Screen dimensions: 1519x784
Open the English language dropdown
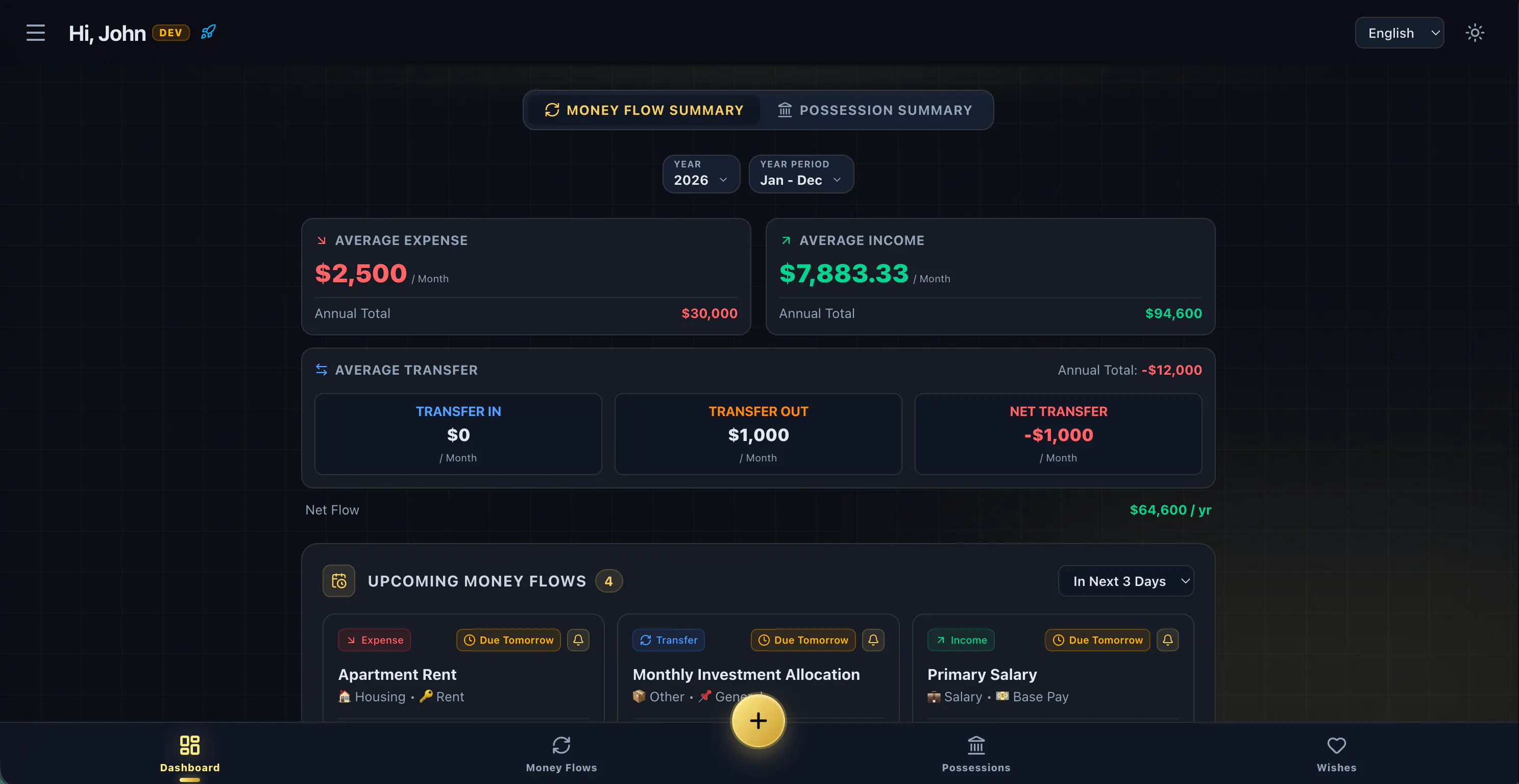1399,33
